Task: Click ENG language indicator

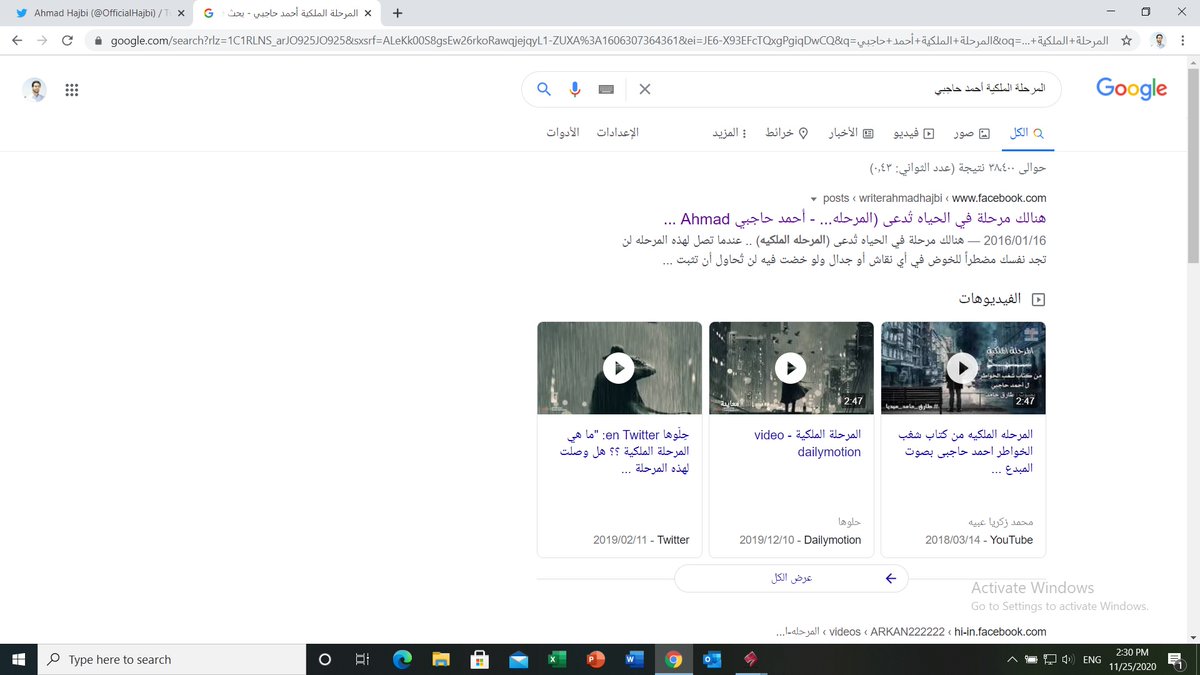Action: tap(1093, 659)
